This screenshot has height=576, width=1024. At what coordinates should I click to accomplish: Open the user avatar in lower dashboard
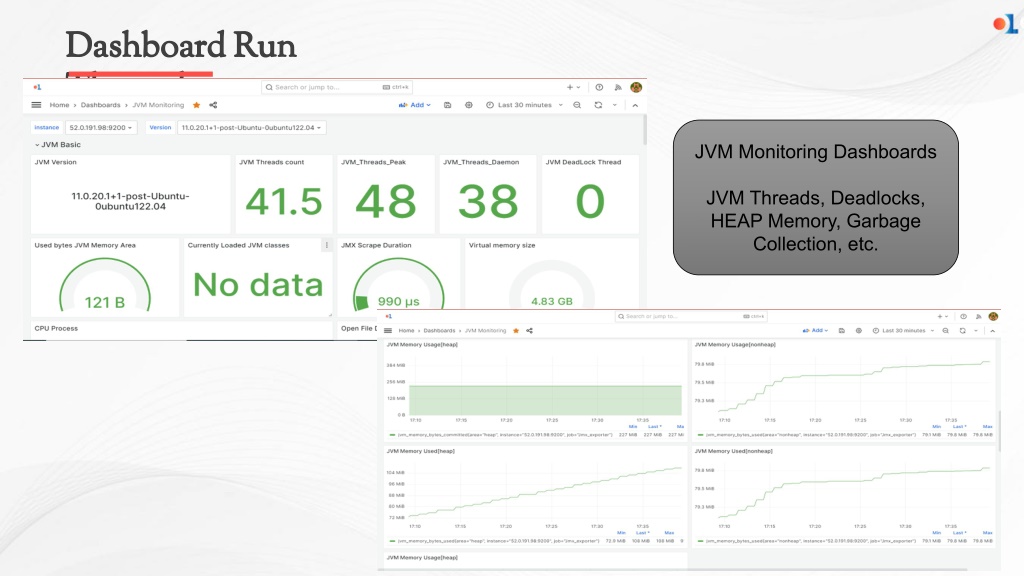(x=993, y=316)
